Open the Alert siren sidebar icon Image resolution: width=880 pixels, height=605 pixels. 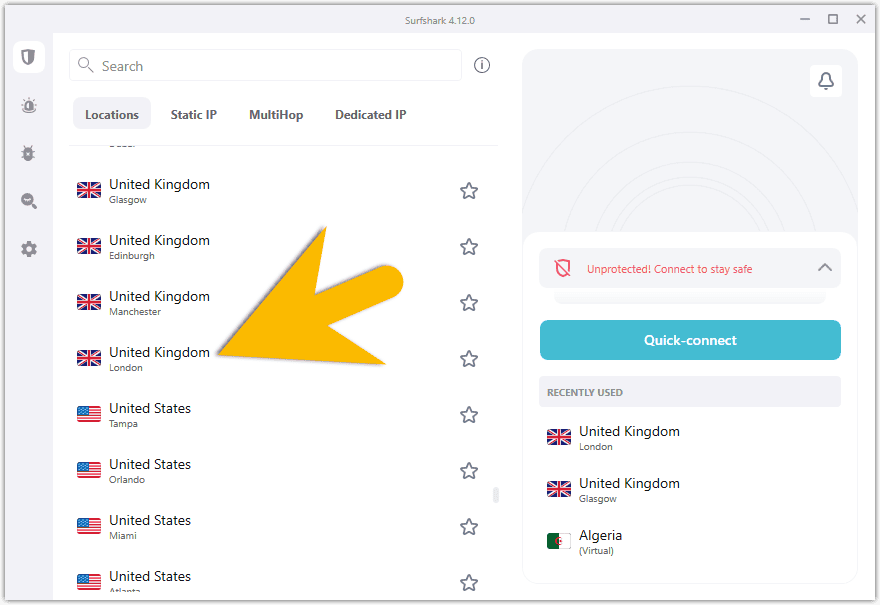(29, 106)
